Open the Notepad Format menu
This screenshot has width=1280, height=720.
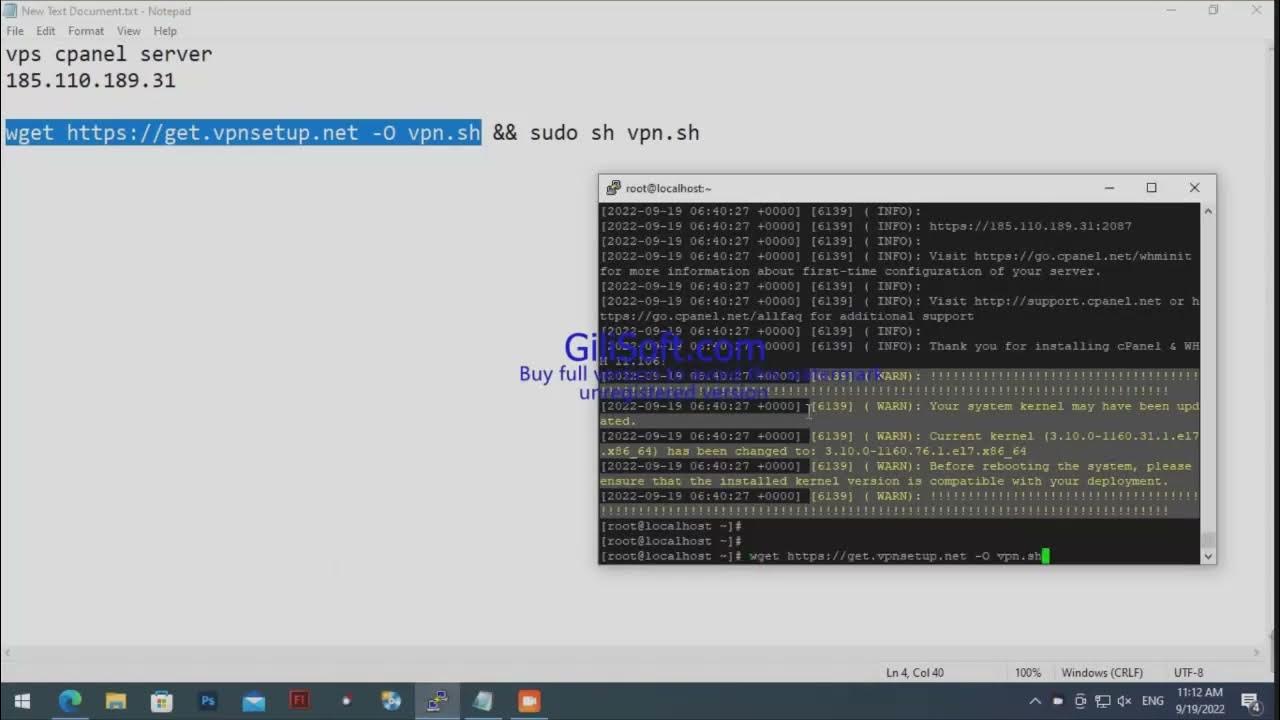[86, 31]
